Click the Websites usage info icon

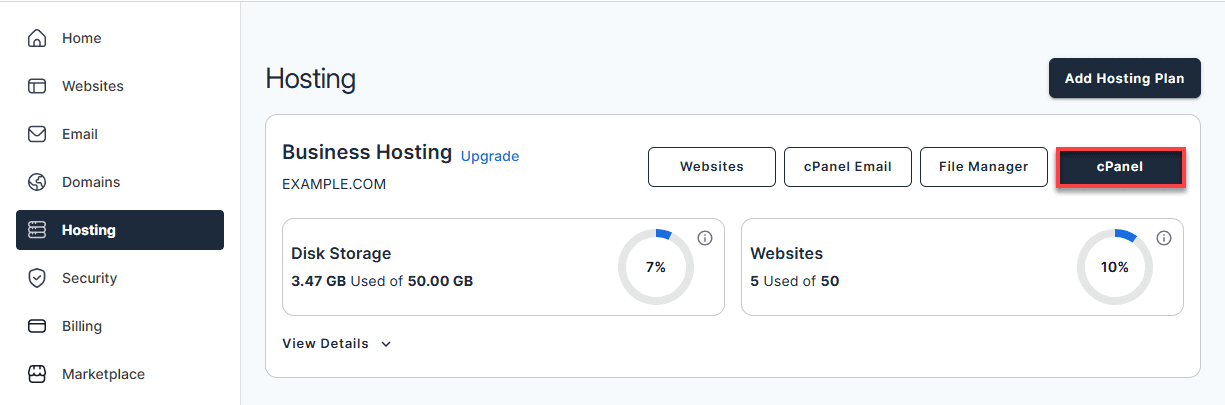(x=1164, y=238)
